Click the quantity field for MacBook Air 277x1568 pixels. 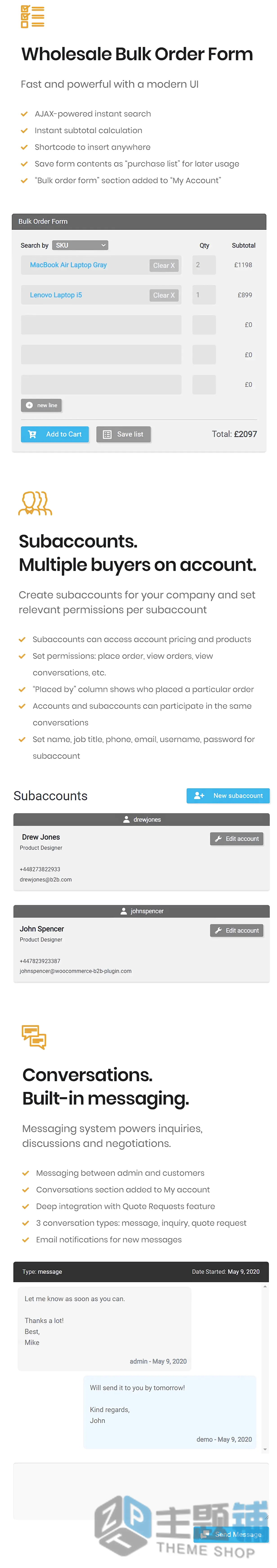coord(204,265)
